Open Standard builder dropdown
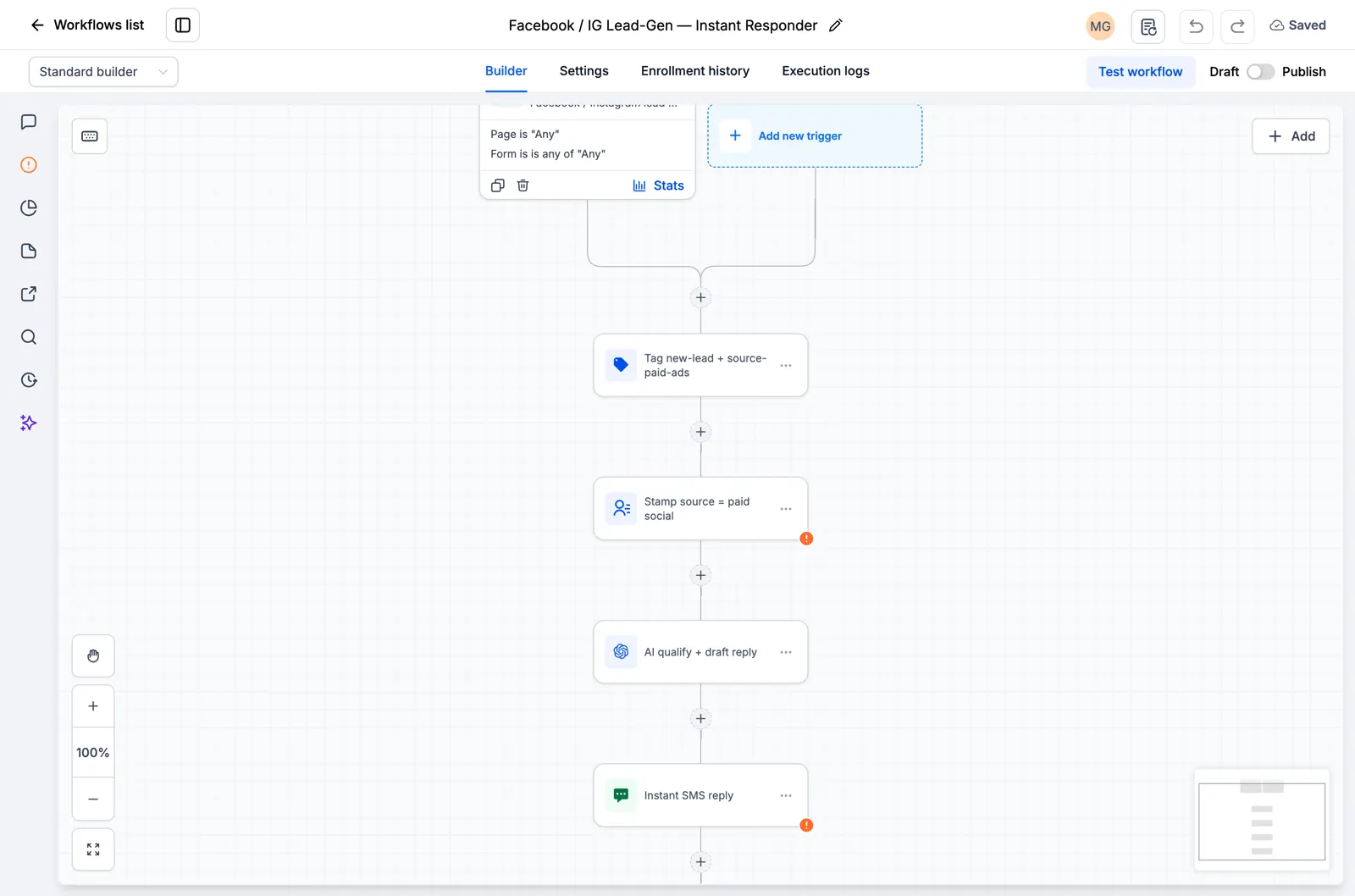 (x=103, y=72)
